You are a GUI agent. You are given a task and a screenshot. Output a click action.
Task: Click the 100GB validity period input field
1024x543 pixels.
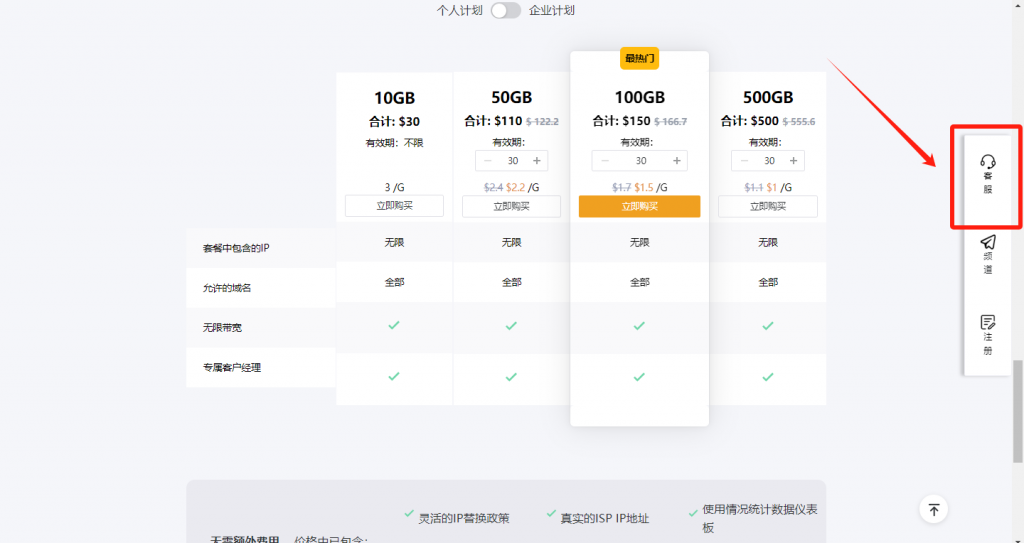point(640,161)
